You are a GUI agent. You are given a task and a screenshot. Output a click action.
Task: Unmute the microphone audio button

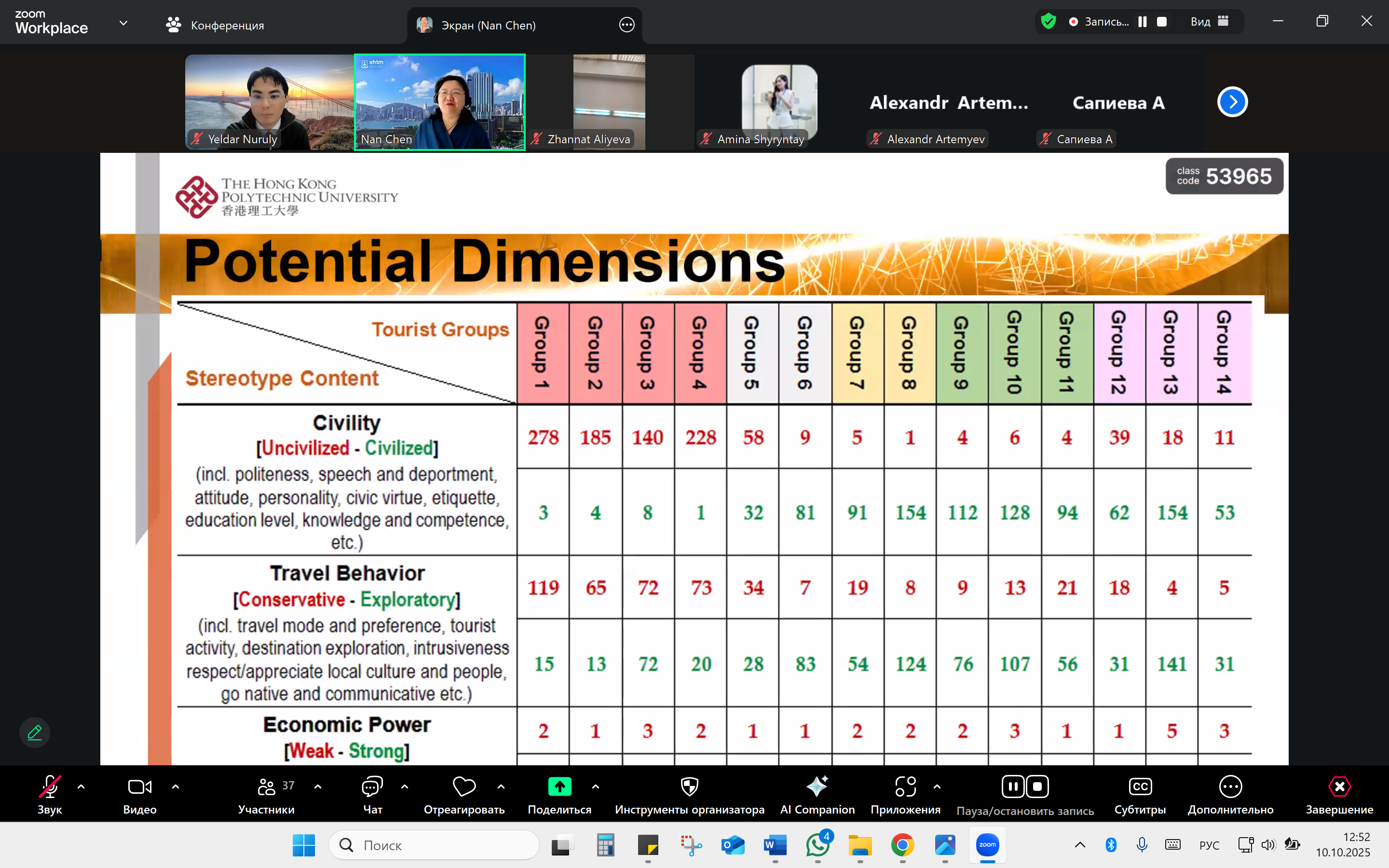49,787
